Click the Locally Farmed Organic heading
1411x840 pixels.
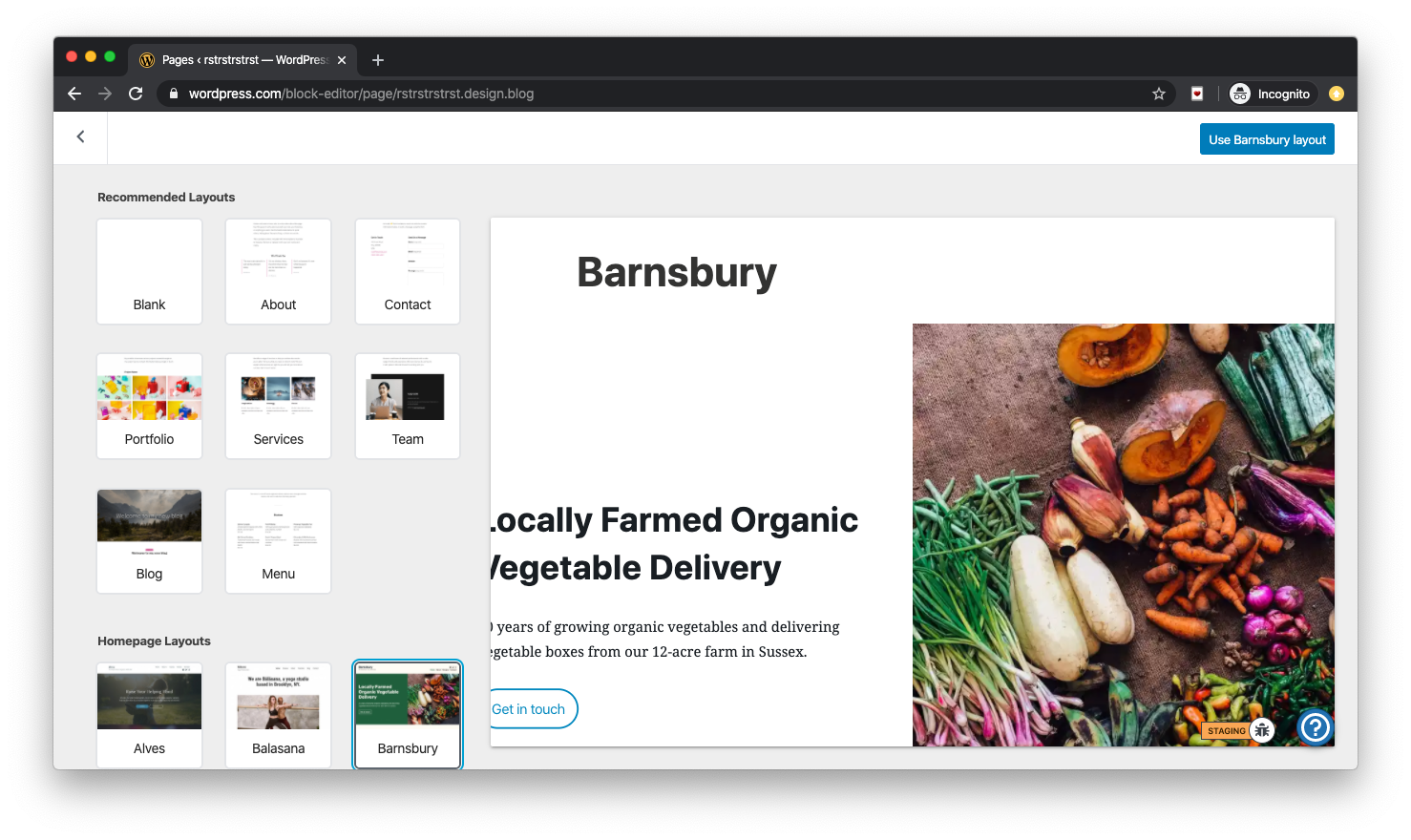pos(674,544)
